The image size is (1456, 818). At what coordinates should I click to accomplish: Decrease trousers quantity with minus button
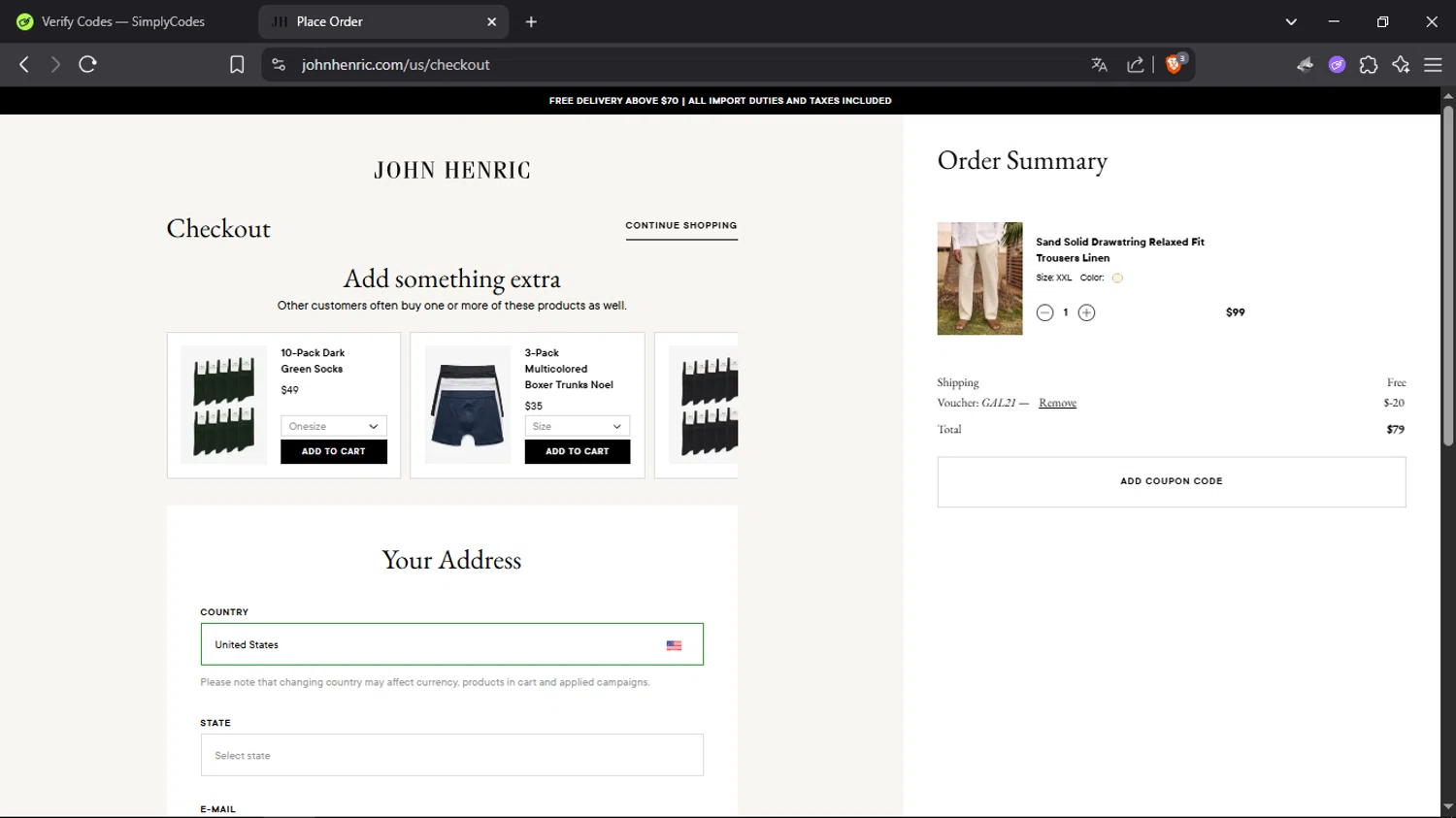coord(1044,312)
